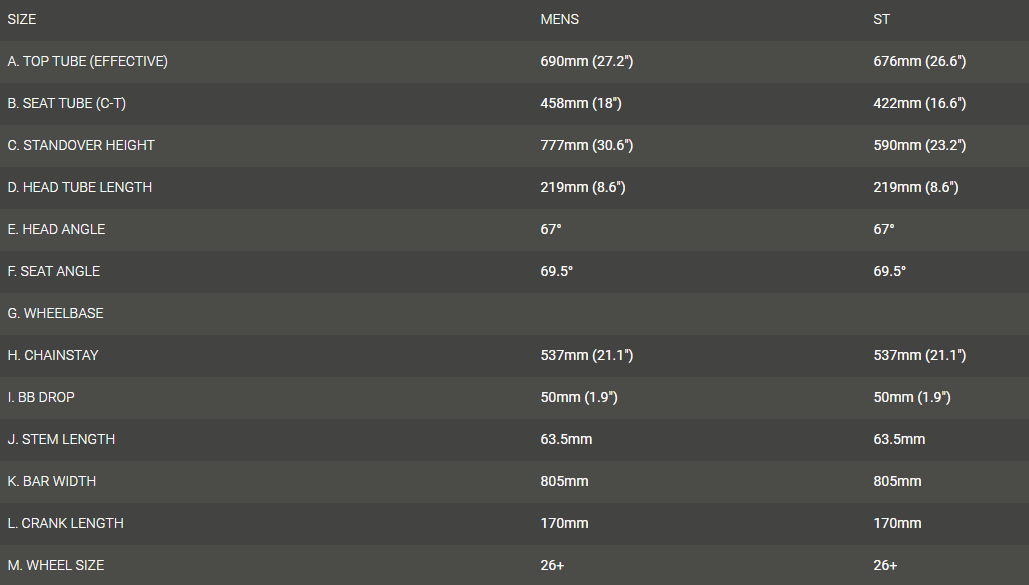Click ST top tube value 676mm
Viewport: 1029px width, 585px height.
coord(919,61)
